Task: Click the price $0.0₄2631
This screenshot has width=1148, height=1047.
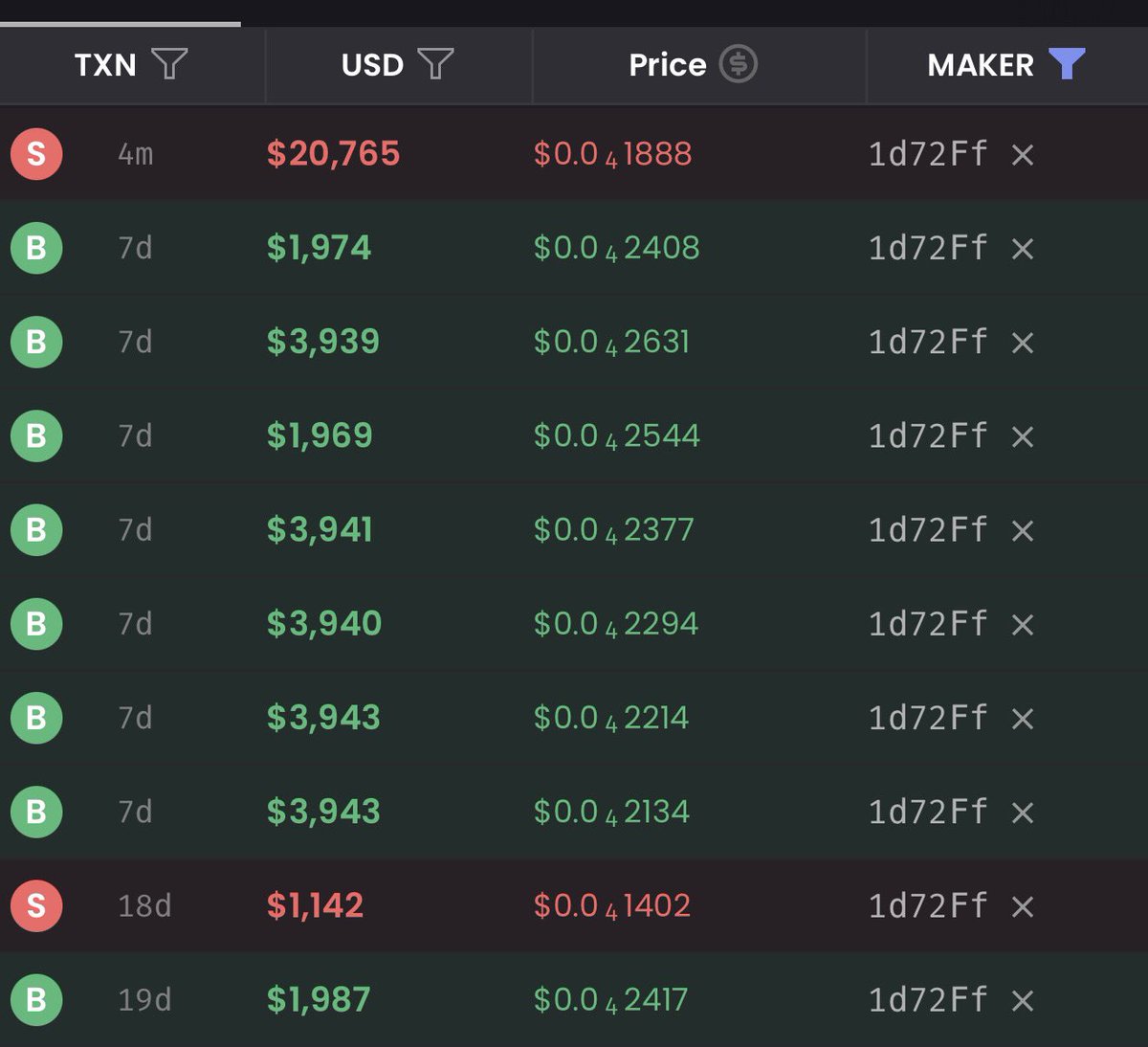Action: click(611, 342)
